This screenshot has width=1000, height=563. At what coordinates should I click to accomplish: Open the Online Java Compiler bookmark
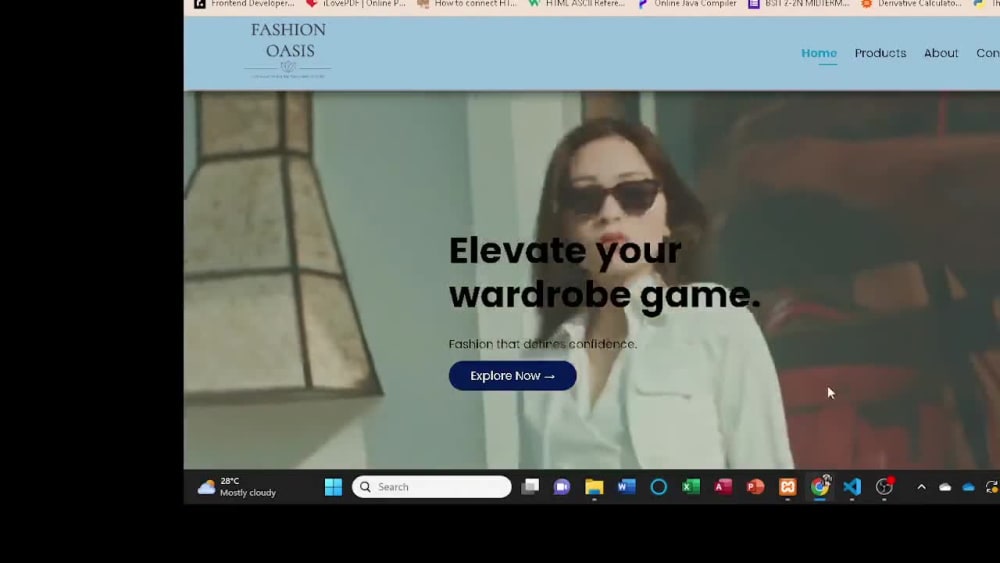(x=688, y=4)
